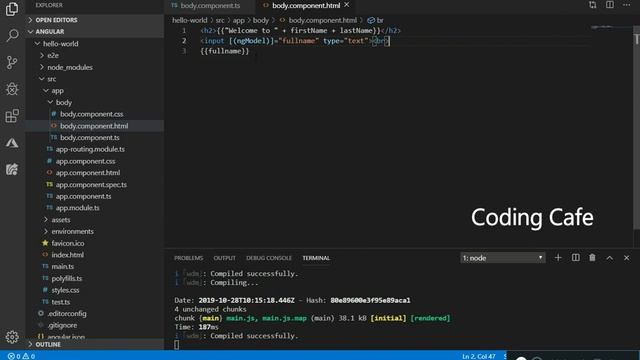Open the Search view in activity bar
The image size is (640, 360).
(12, 36)
